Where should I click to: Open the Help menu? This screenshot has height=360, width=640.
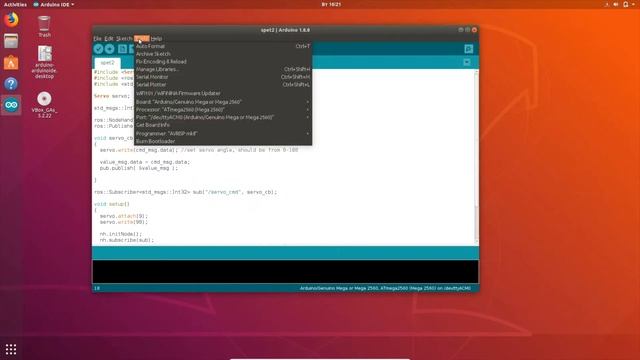coord(156,39)
